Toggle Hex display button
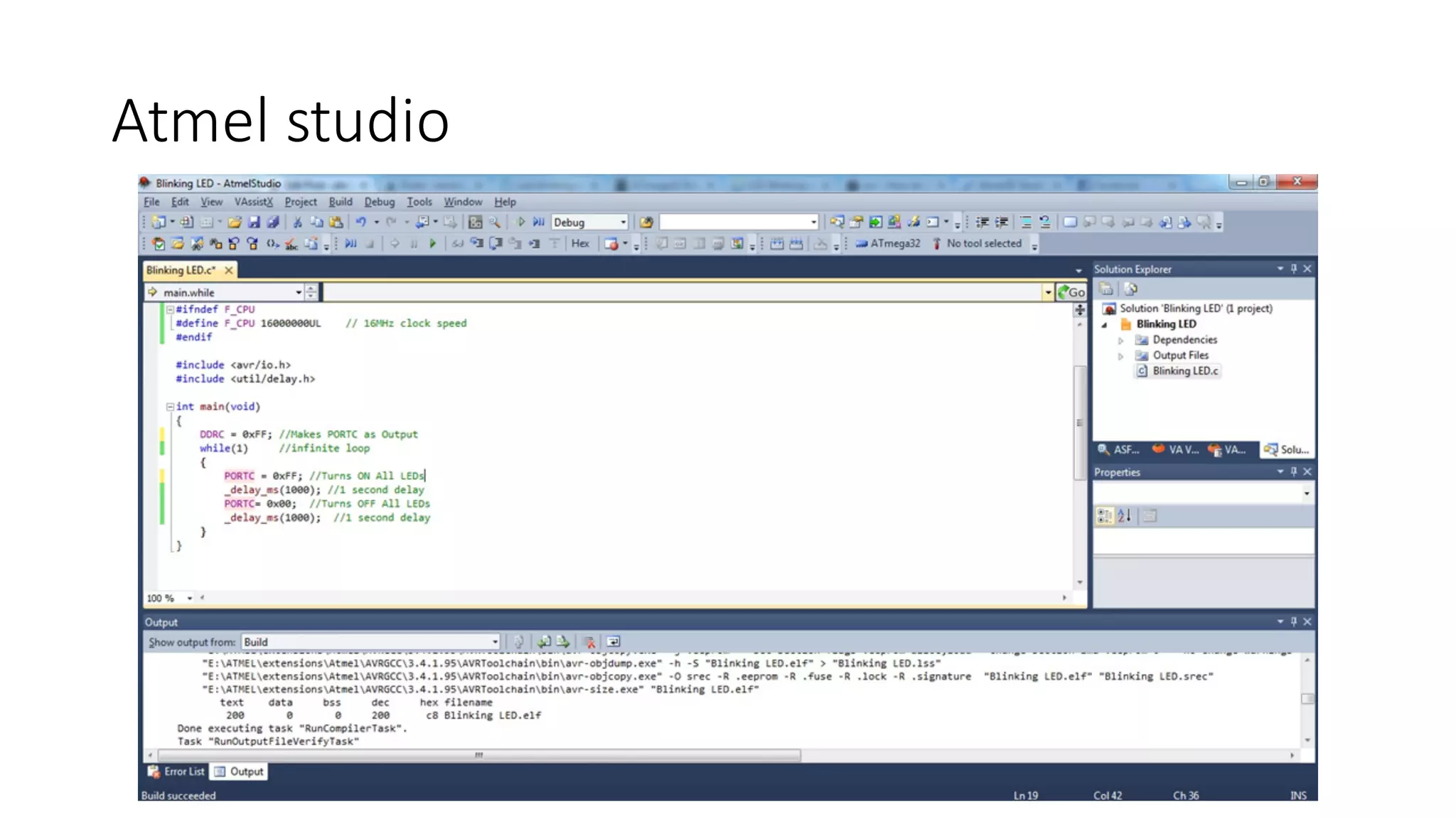 pyautogui.click(x=580, y=244)
